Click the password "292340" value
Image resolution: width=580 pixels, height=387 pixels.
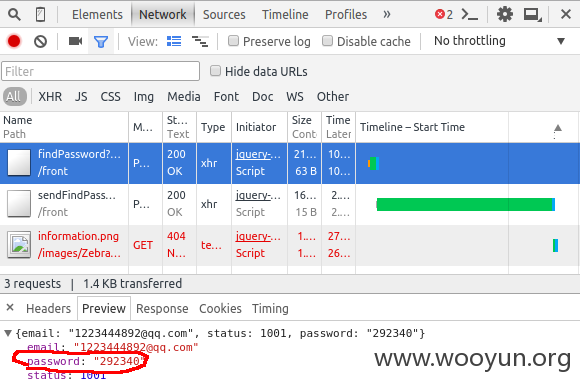[118, 361]
